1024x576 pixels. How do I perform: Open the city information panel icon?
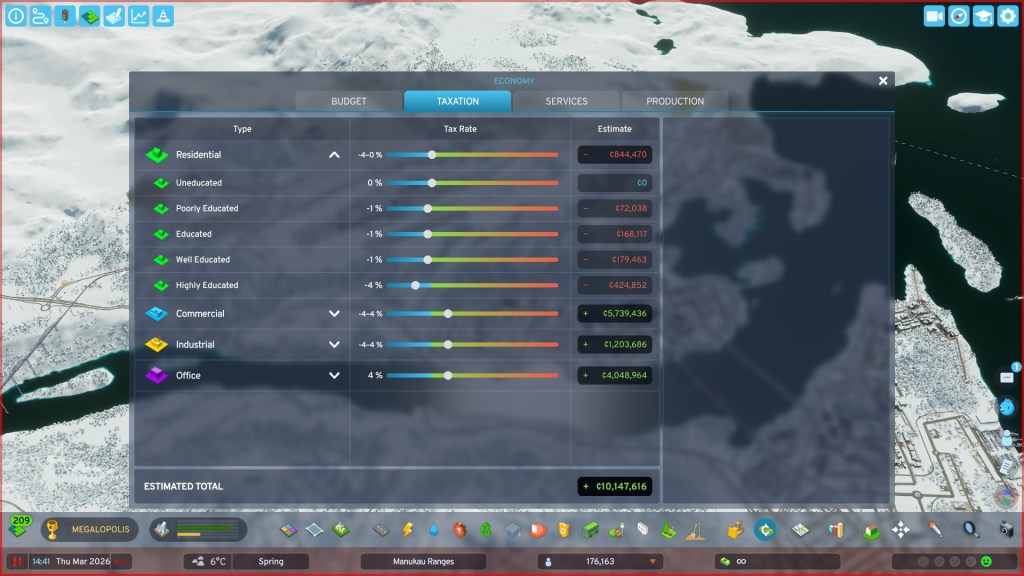coord(16,16)
